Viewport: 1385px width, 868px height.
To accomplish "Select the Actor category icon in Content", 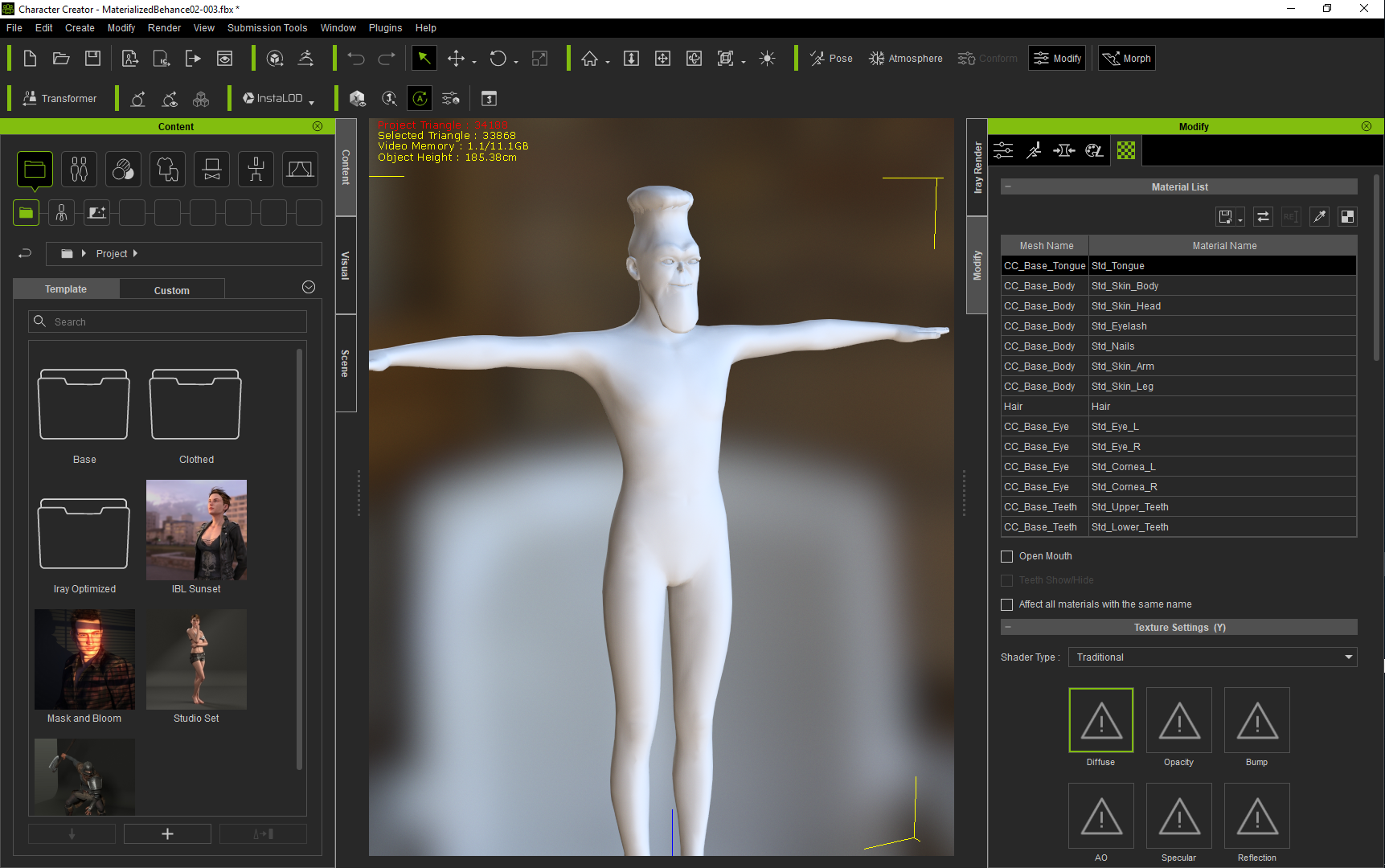I will tap(79, 170).
